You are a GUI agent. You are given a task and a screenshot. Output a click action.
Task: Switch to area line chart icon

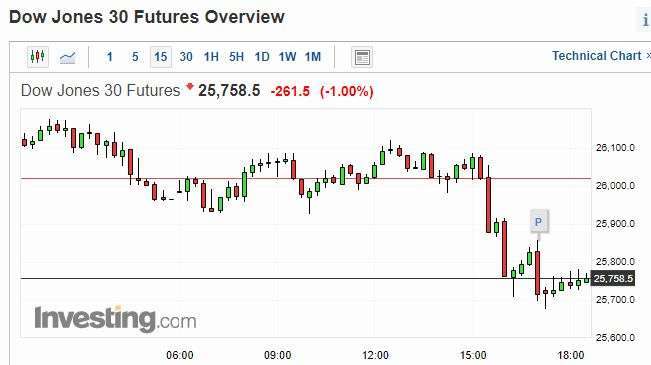(68, 57)
